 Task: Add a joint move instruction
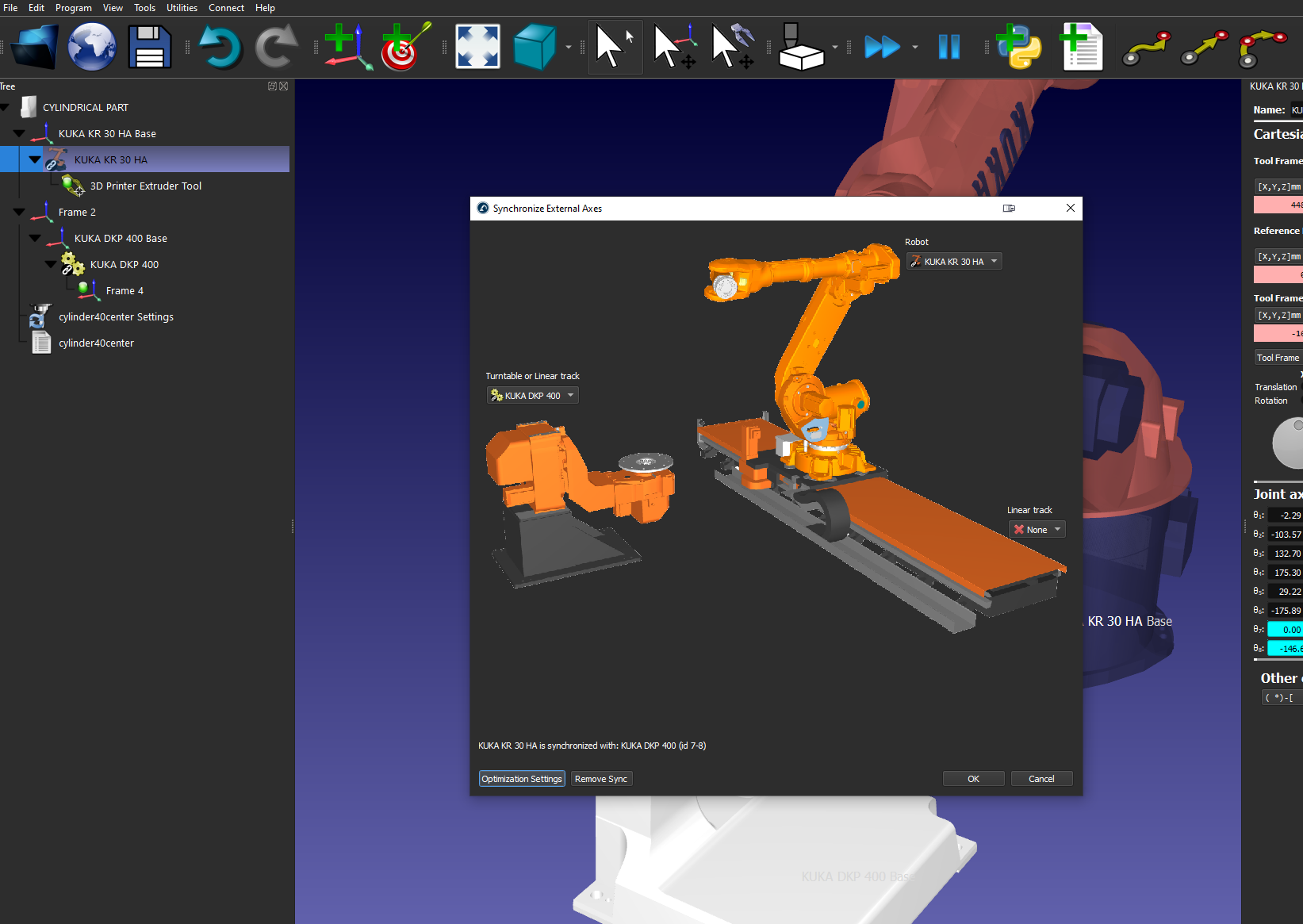pyautogui.click(x=1147, y=48)
